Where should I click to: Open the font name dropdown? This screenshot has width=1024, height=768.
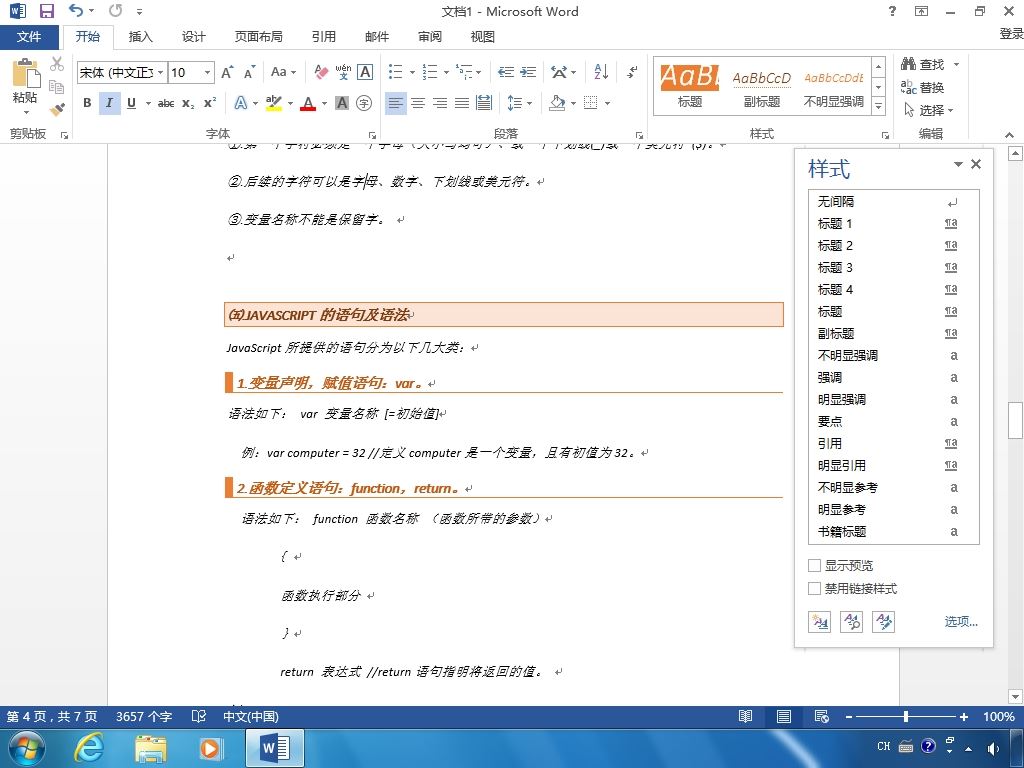click(x=161, y=72)
